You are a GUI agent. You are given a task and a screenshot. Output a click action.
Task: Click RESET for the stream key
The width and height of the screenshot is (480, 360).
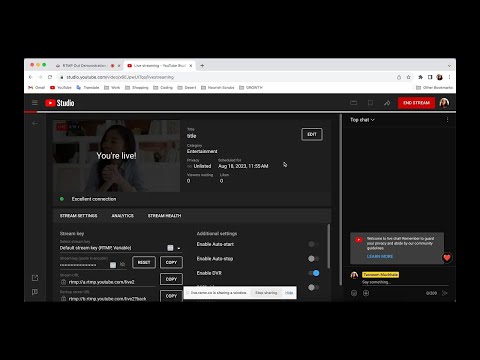[x=144, y=262]
